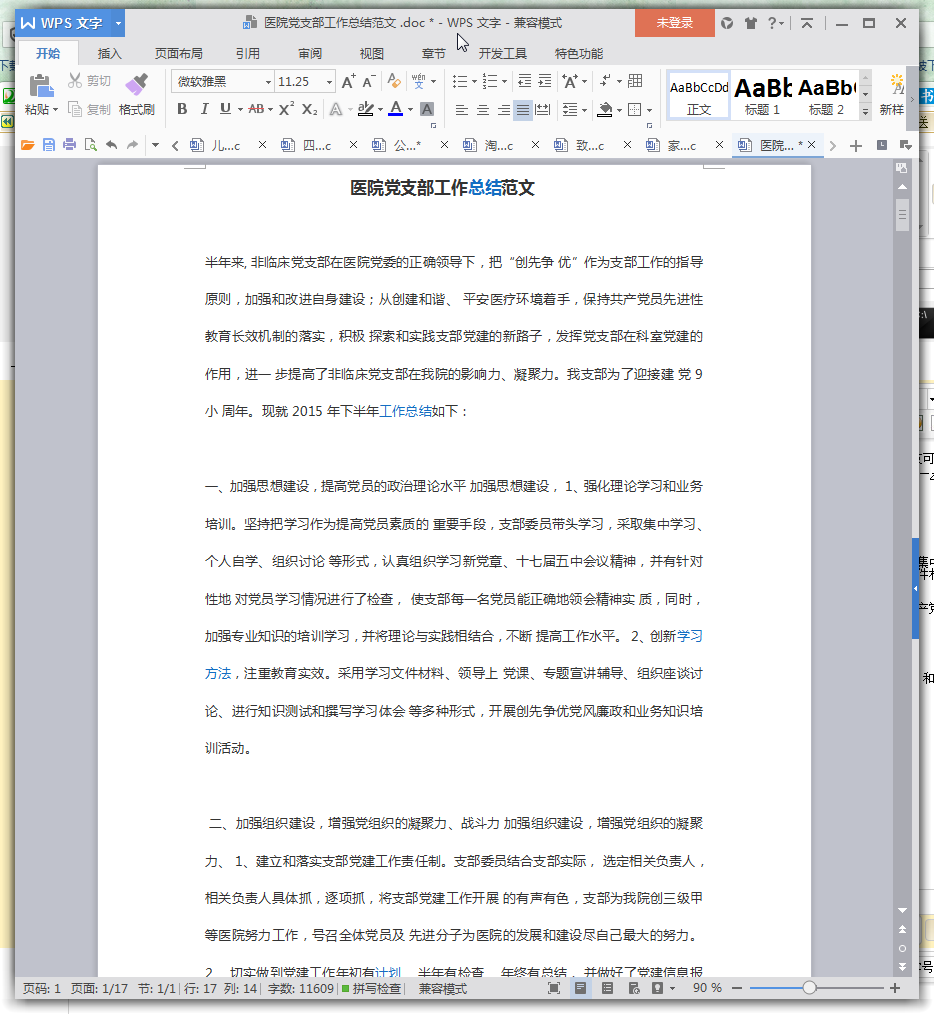The height and width of the screenshot is (1014, 934).
Task: Switch to full screen view in status bar
Action: (554, 988)
